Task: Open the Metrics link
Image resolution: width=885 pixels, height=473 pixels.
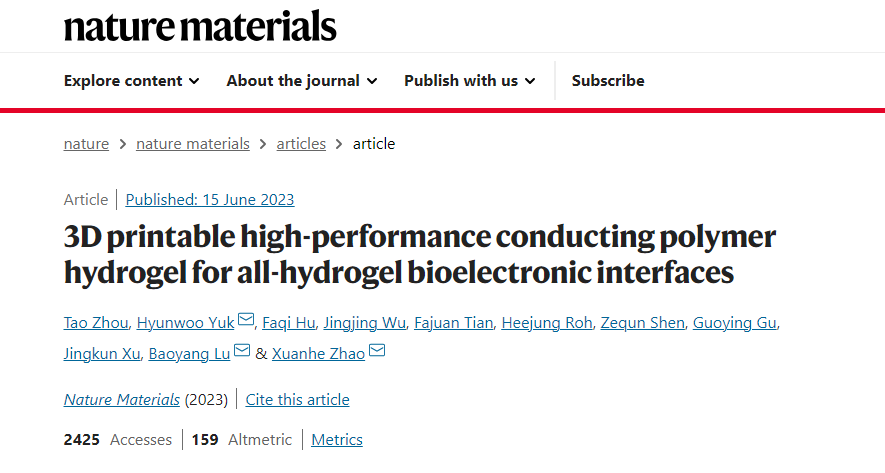Action: click(x=337, y=440)
